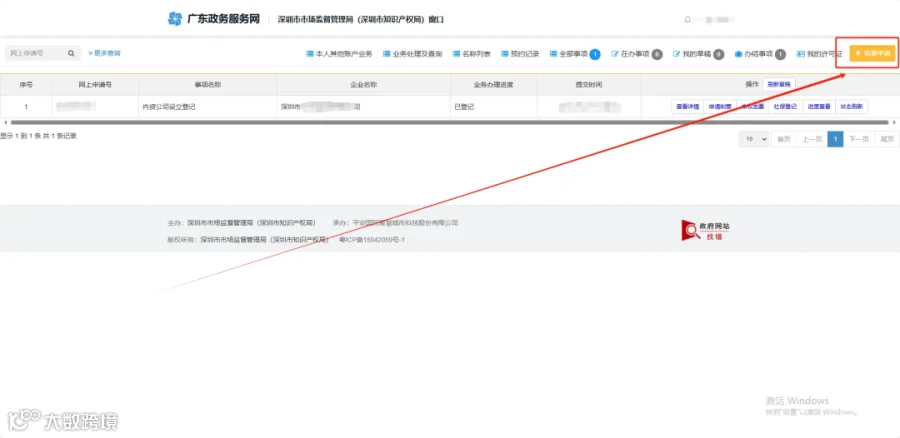Image resolution: width=900 pixels, height=438 pixels.
Task: Click the 企业名称 column header
Action: (x=364, y=84)
